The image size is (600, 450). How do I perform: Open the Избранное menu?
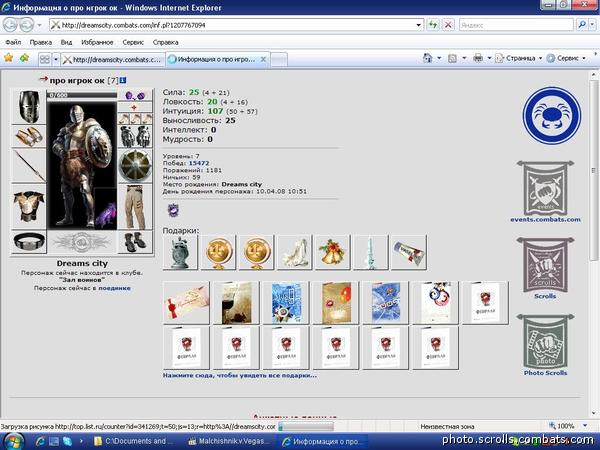(x=97, y=42)
